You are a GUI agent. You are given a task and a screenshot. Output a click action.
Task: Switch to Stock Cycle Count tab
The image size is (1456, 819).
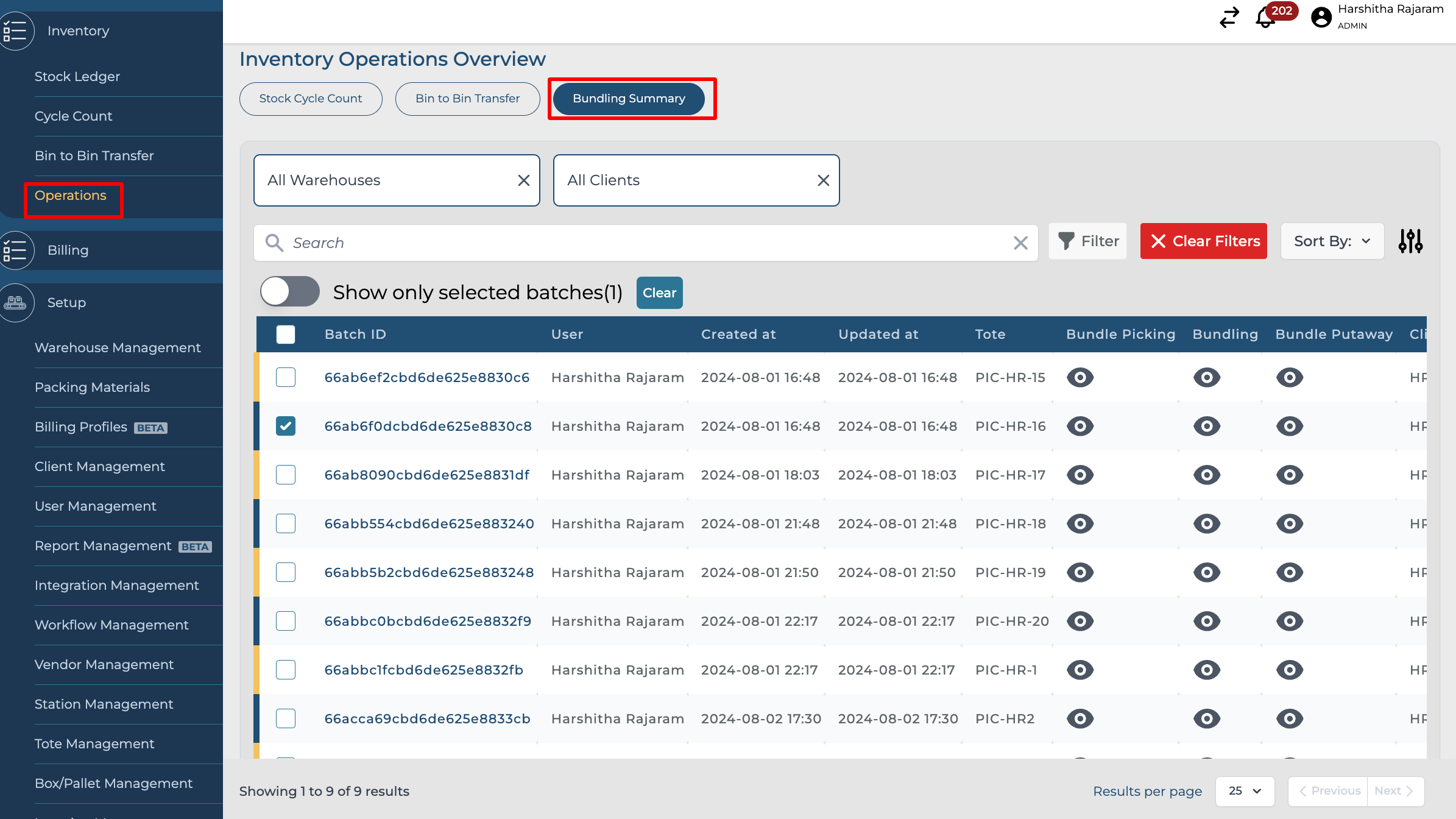coord(310,99)
